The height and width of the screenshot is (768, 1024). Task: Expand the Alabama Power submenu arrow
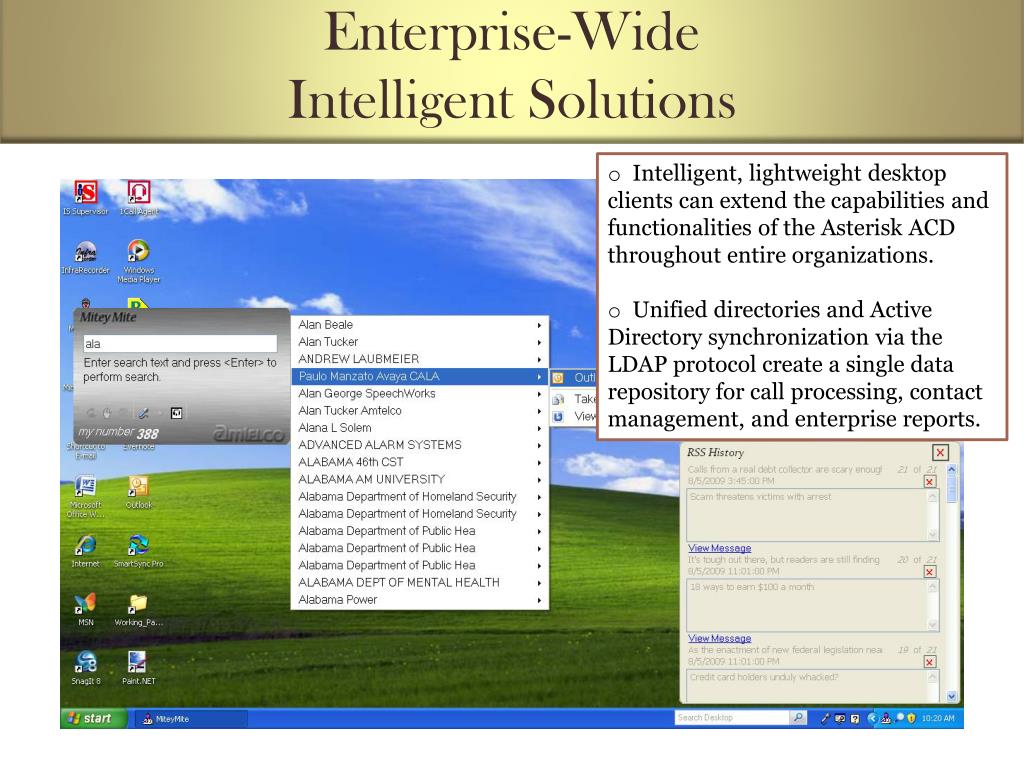click(x=539, y=600)
